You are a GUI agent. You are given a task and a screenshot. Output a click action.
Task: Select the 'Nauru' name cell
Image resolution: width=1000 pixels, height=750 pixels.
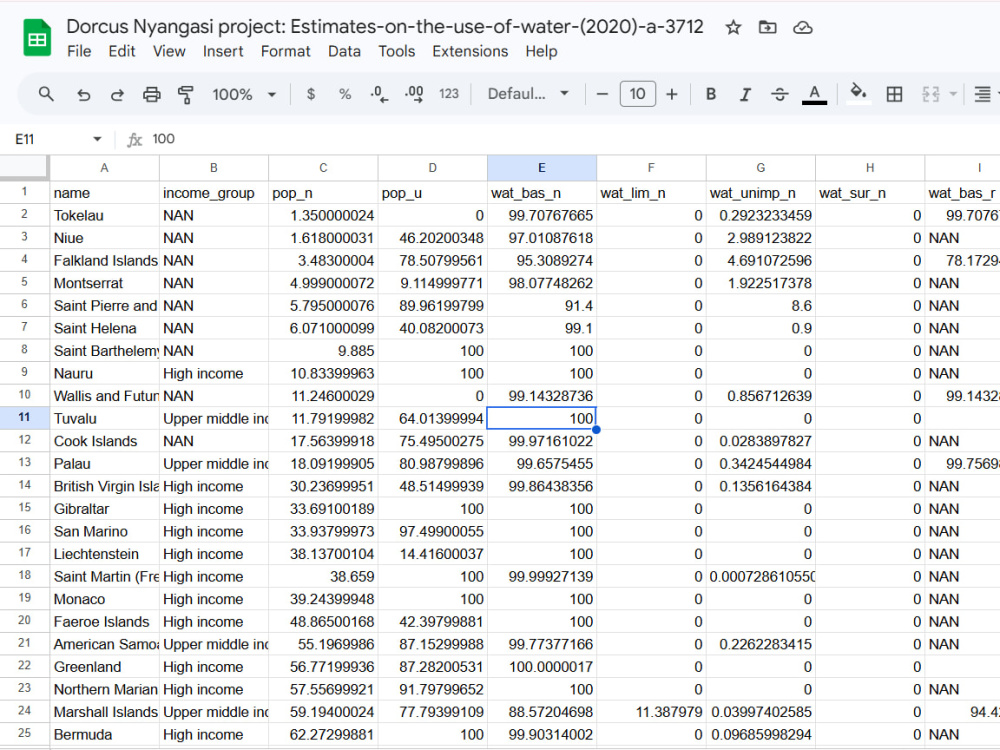tap(105, 373)
